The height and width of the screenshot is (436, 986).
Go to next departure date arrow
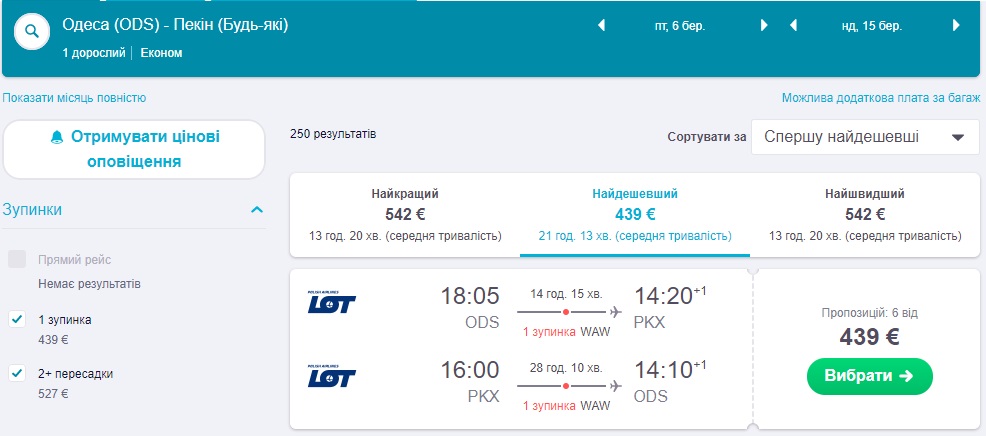click(765, 26)
